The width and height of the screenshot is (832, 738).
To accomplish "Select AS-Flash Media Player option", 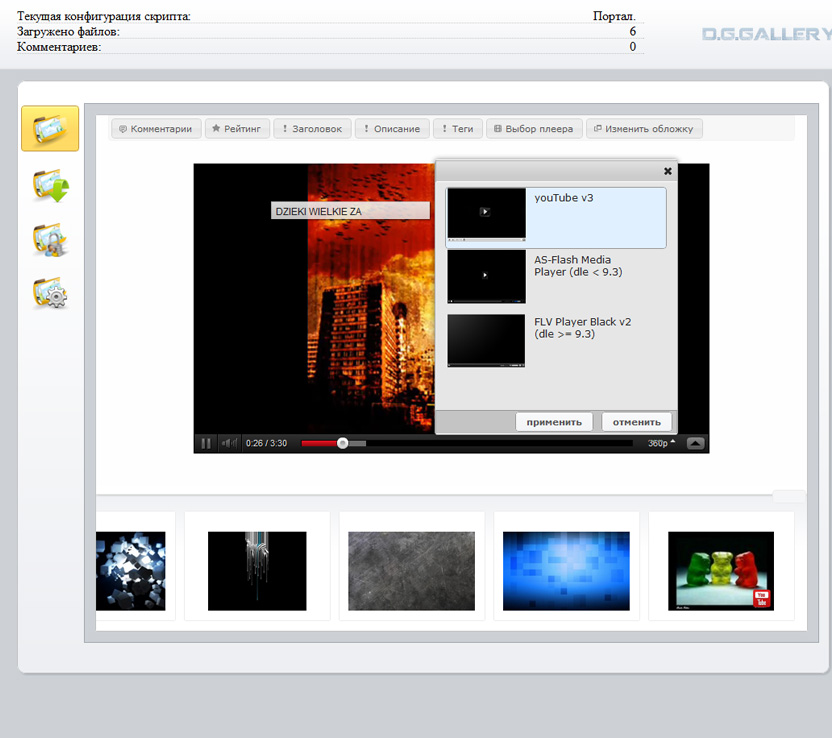I will click(x=556, y=277).
